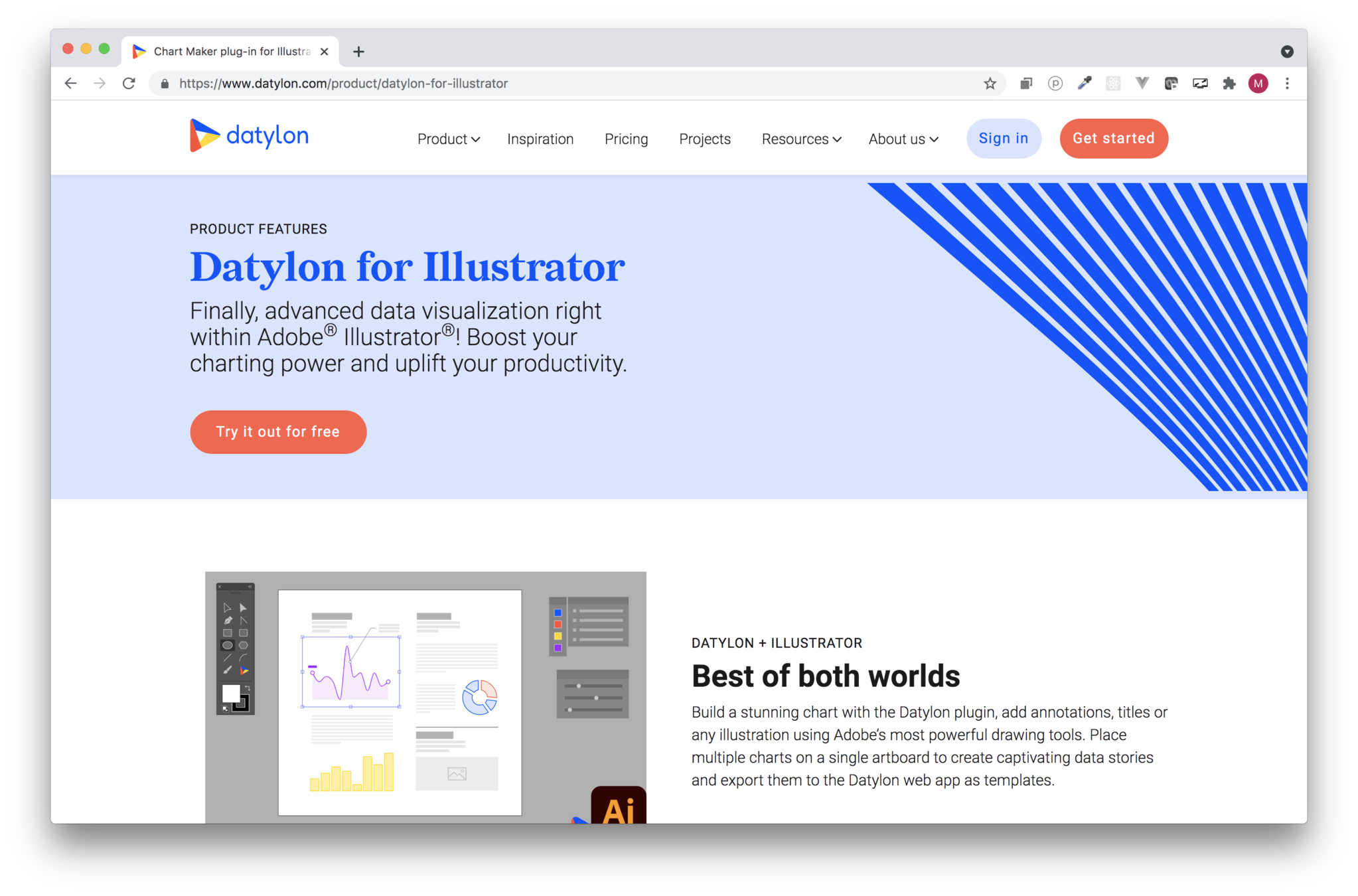1358x896 pixels.
Task: Open a new browser tab
Action: click(x=358, y=52)
